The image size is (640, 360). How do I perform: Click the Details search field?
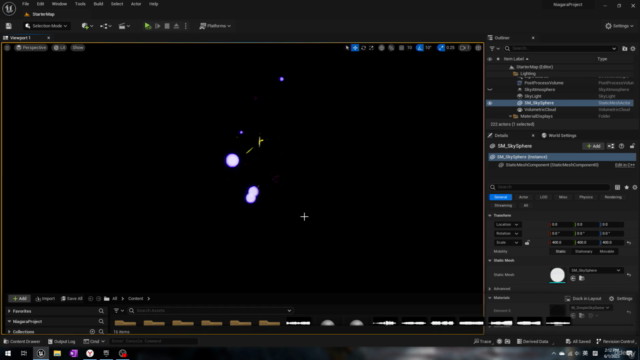(x=549, y=187)
